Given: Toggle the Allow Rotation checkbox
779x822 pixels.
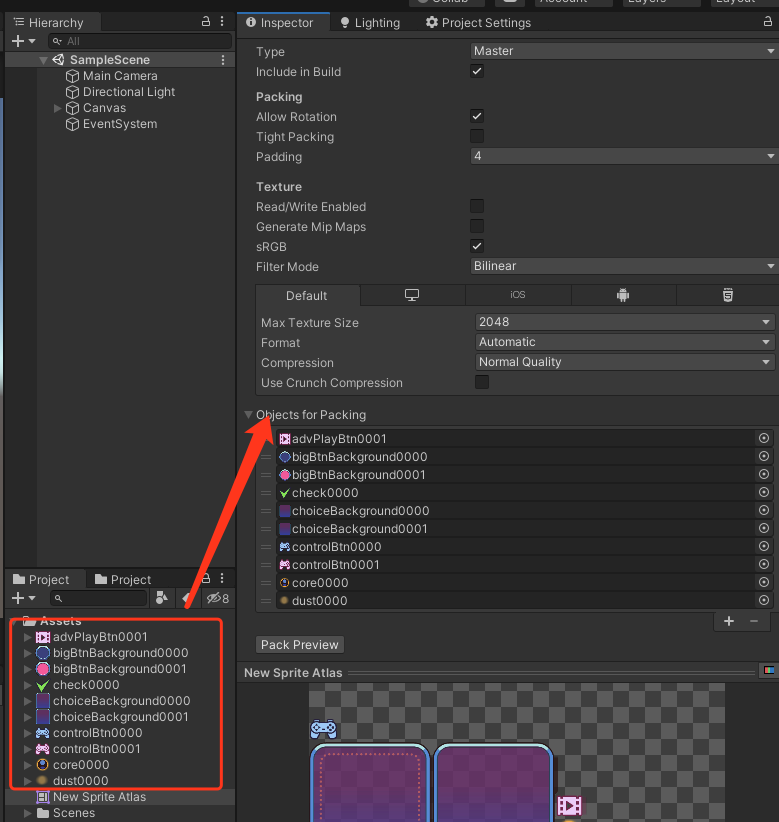Looking at the screenshot, I should (477, 116).
